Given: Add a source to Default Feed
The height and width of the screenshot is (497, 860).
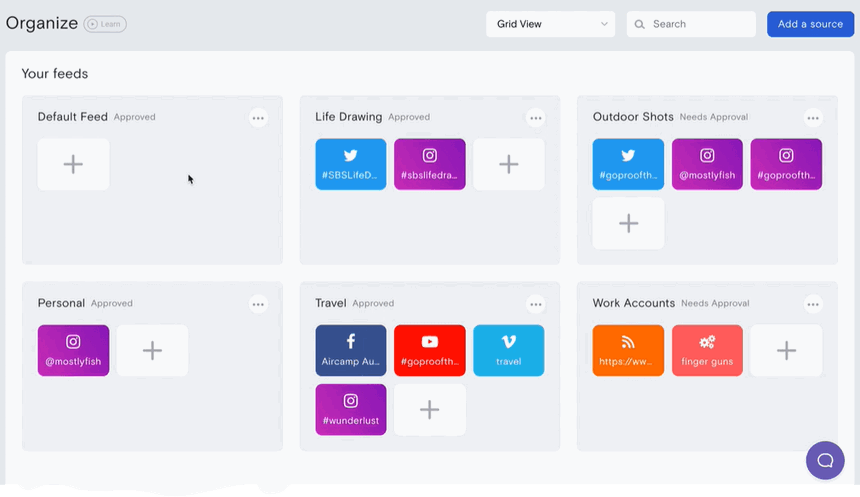Looking at the screenshot, I should tap(73, 164).
